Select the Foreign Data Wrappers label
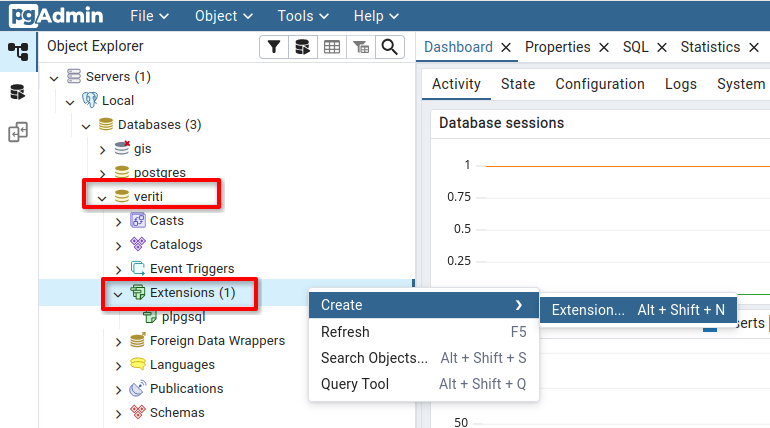This screenshot has width=770, height=428. [218, 341]
